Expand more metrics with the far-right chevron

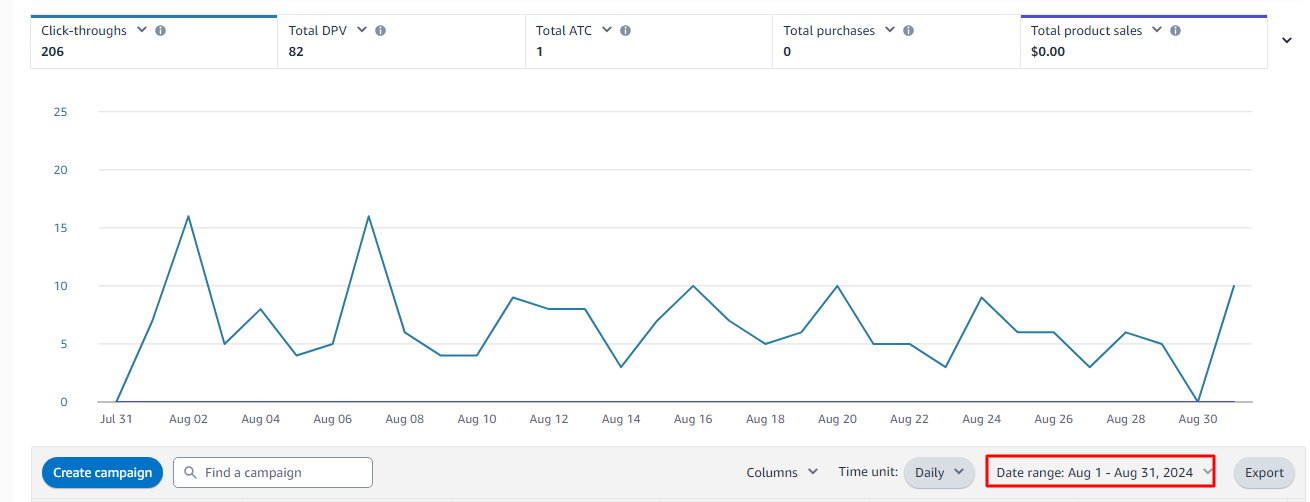(1287, 40)
